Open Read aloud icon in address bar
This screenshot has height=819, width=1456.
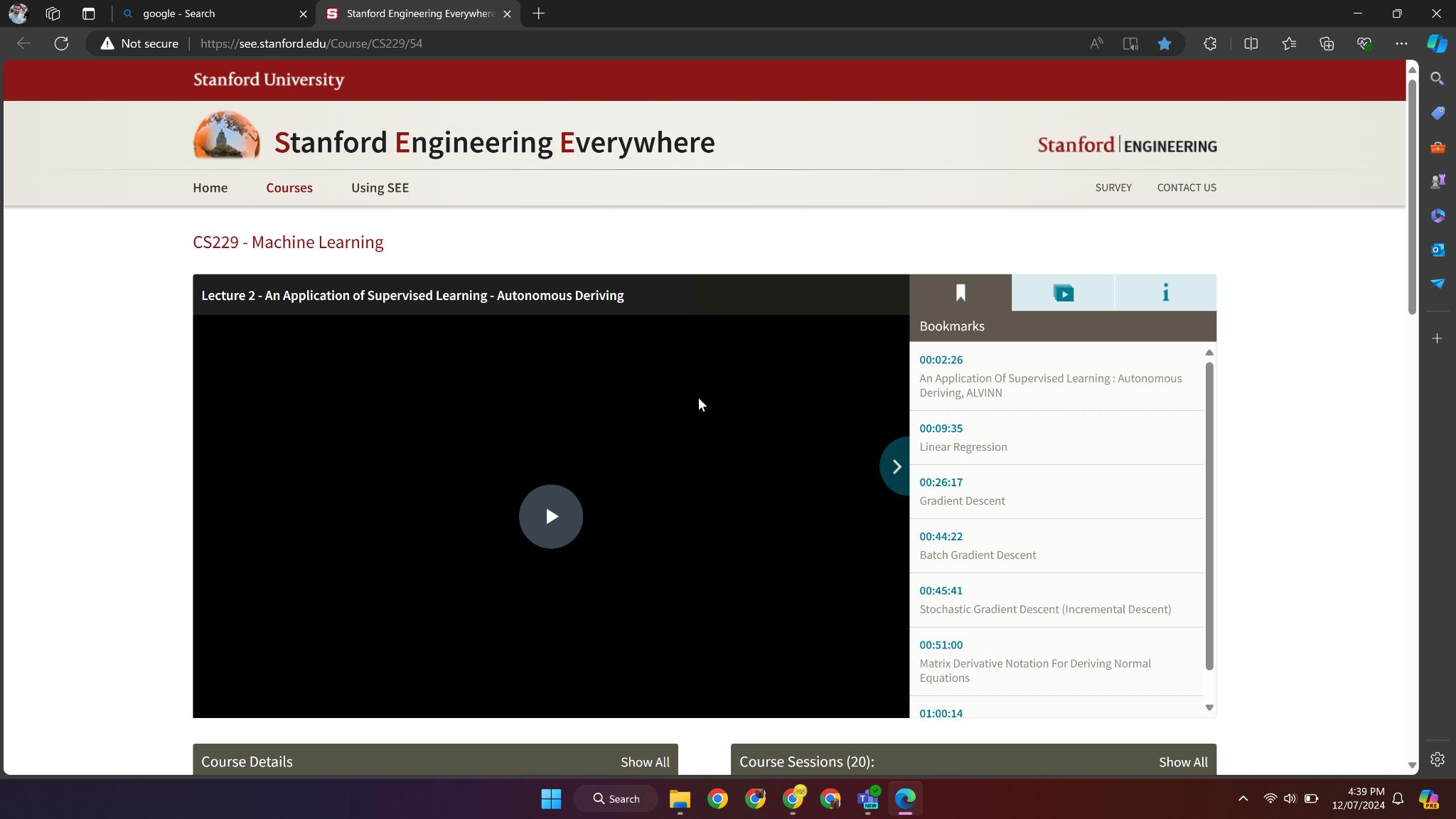click(1096, 43)
